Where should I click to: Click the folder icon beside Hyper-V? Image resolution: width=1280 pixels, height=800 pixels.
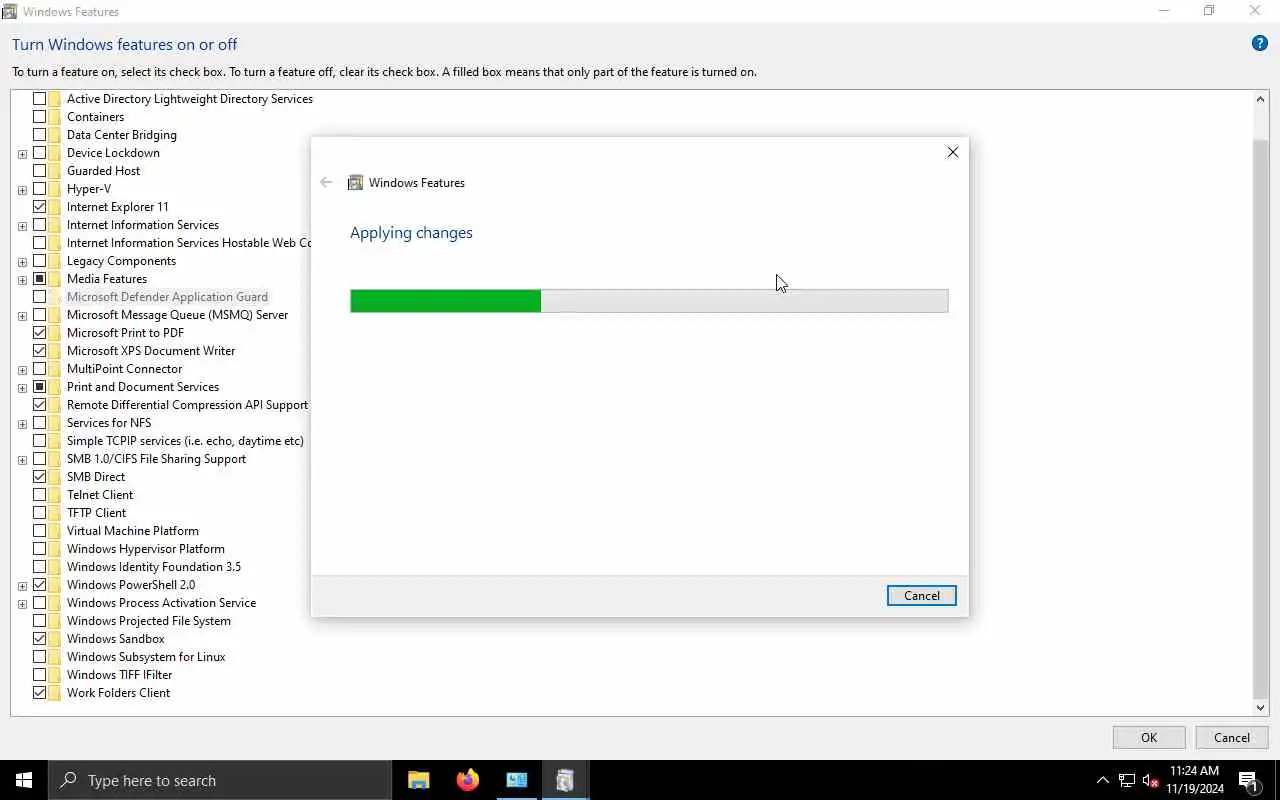(x=54, y=189)
